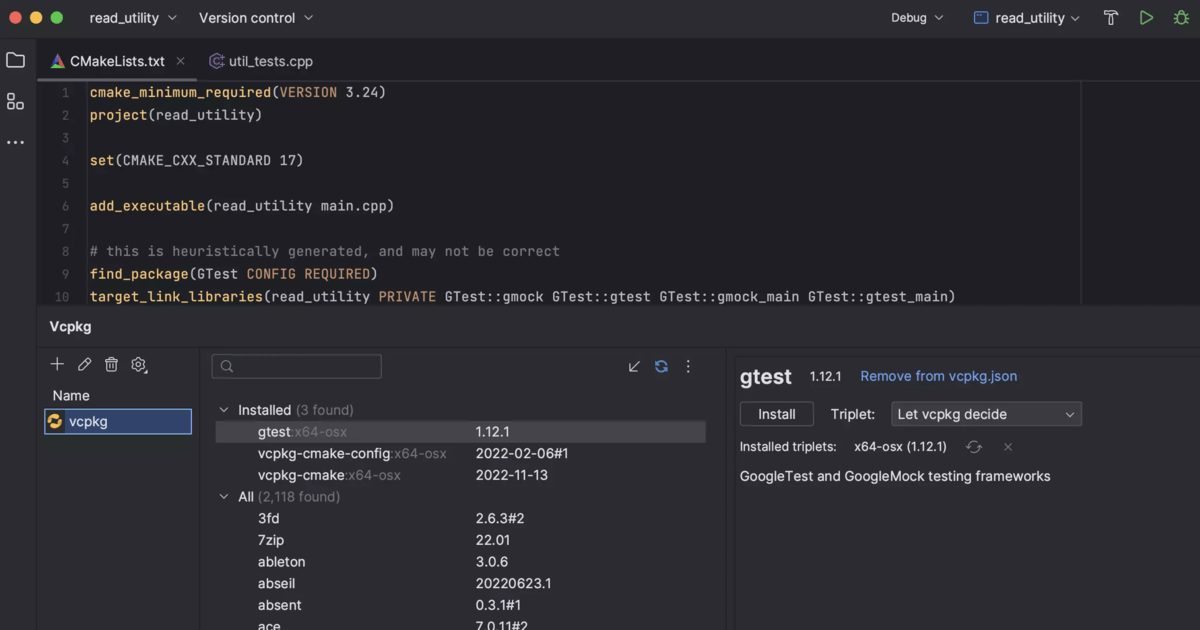Open vcpkg settings with the gear icon

pos(139,364)
